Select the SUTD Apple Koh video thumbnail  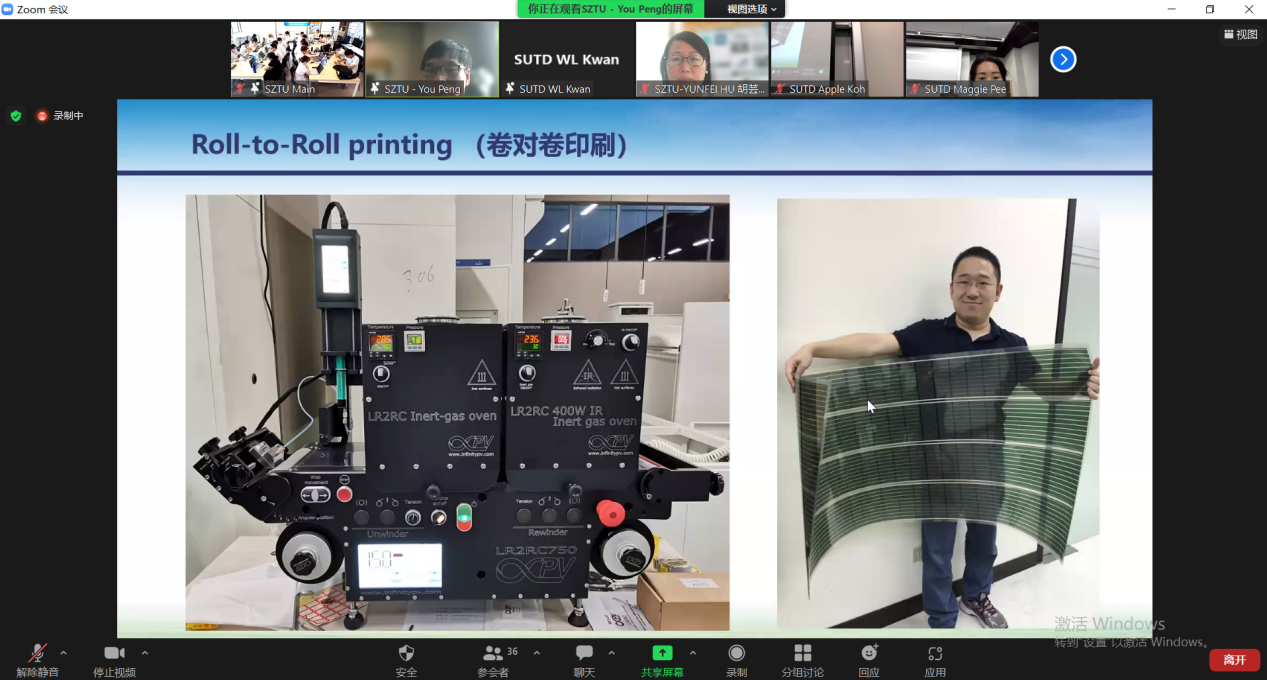pyautogui.click(x=837, y=59)
